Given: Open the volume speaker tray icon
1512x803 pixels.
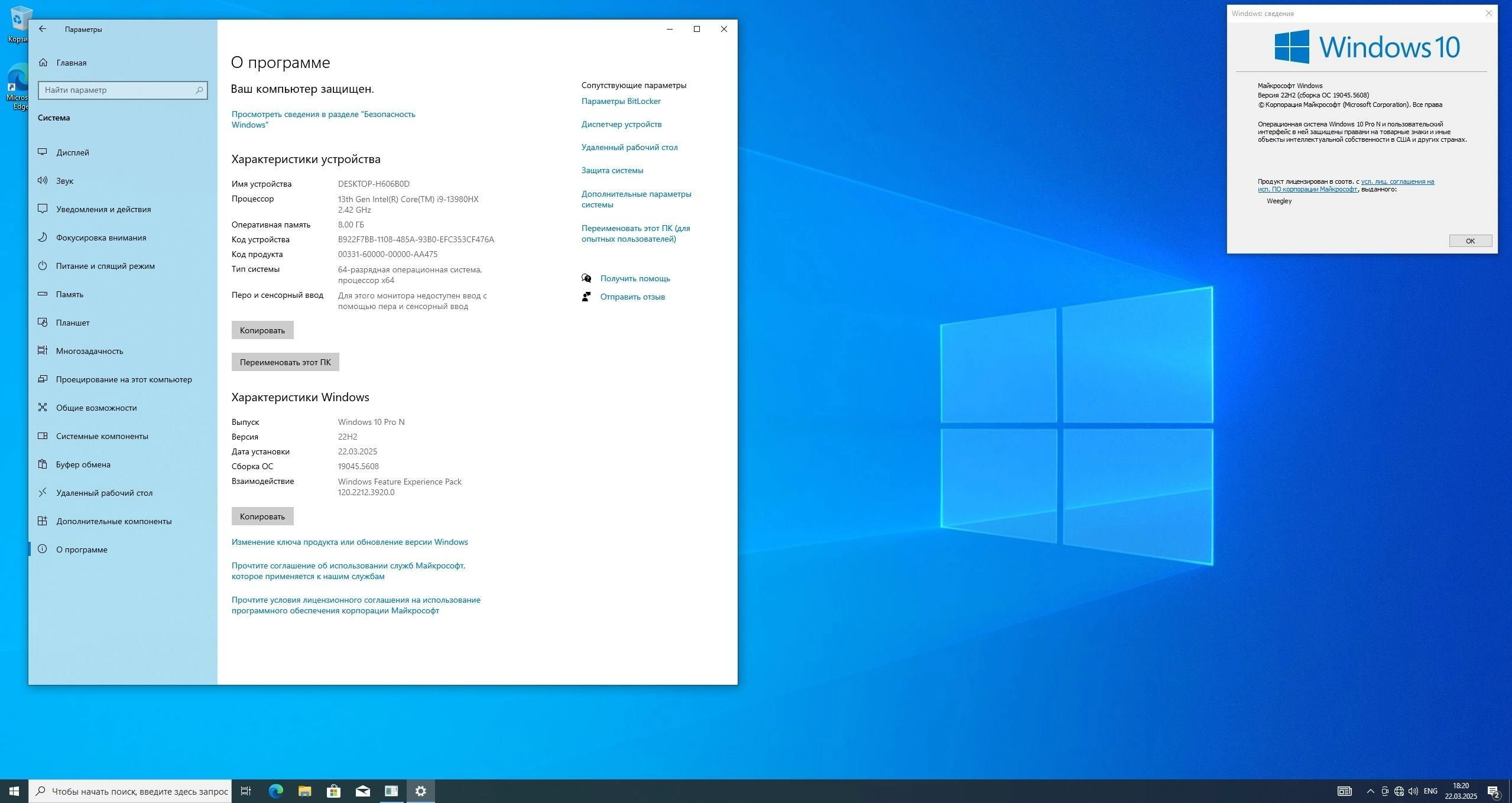Looking at the screenshot, I should click(x=1413, y=791).
